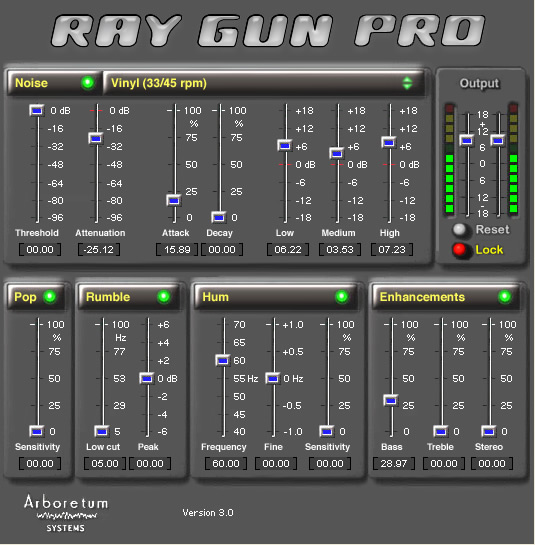
Task: Click the left Output level fader
Action: (467, 140)
